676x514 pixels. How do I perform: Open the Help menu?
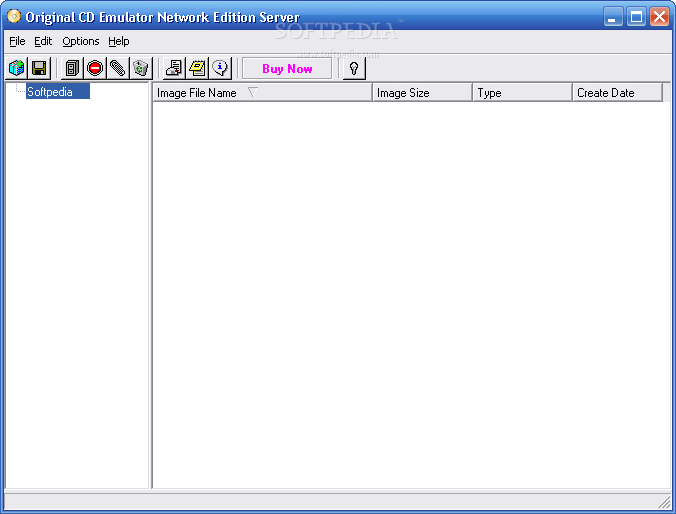click(119, 41)
